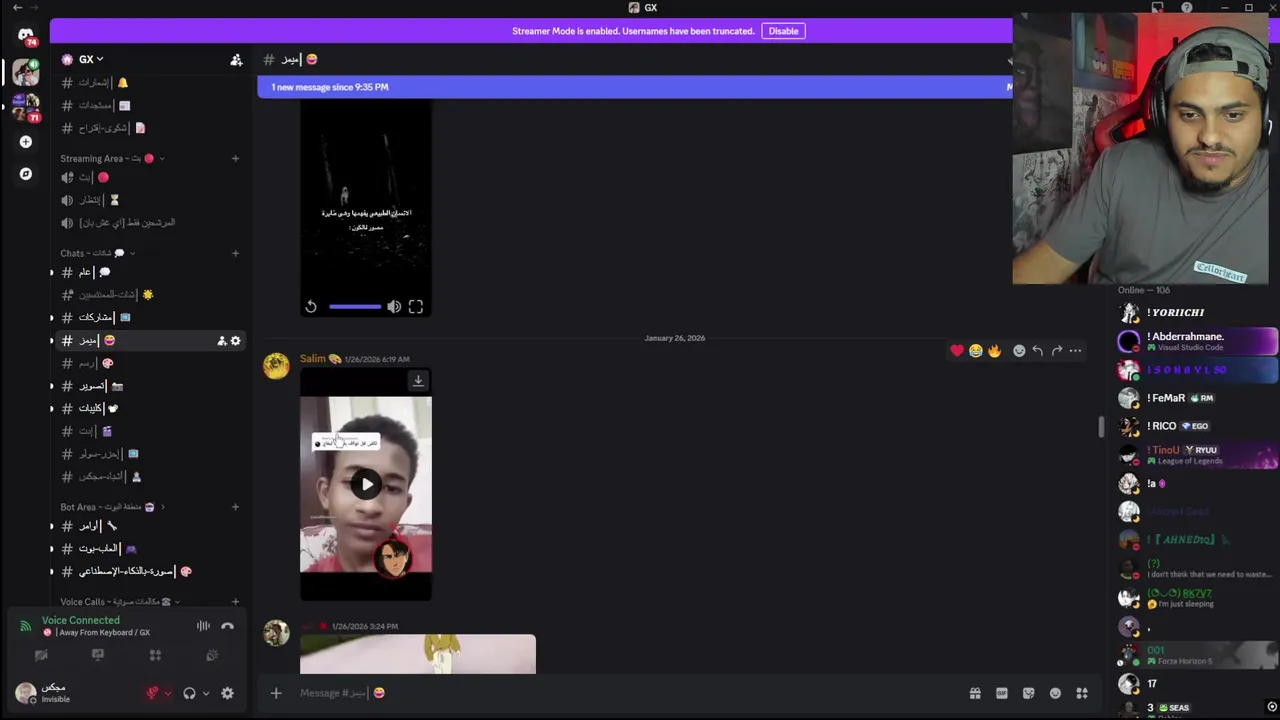Reply to Salim's message with arrow icon

(1037, 350)
